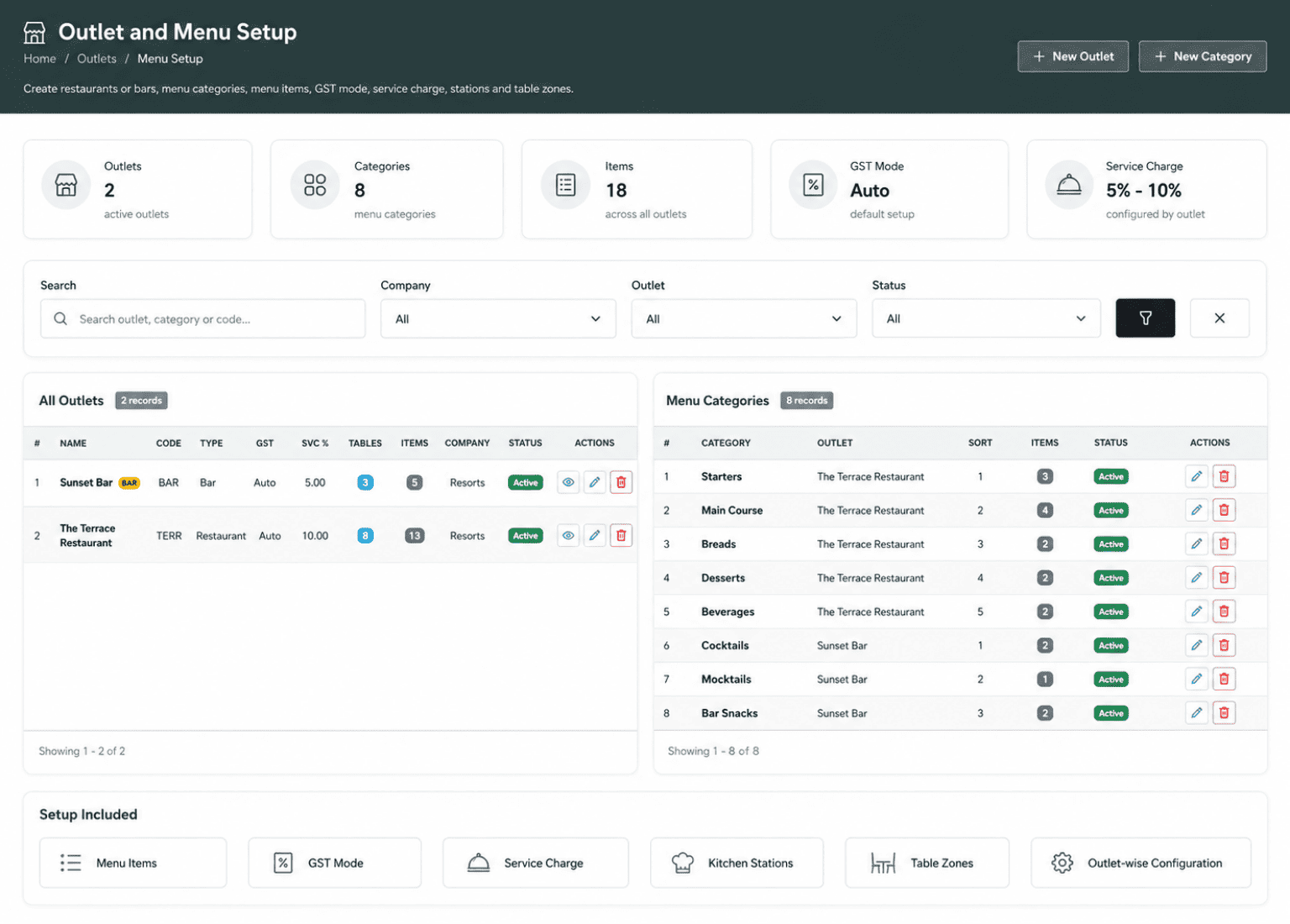Screen dimensions: 1290x924
Task: Click Sunset Bar Active status badge
Action: click(x=526, y=482)
